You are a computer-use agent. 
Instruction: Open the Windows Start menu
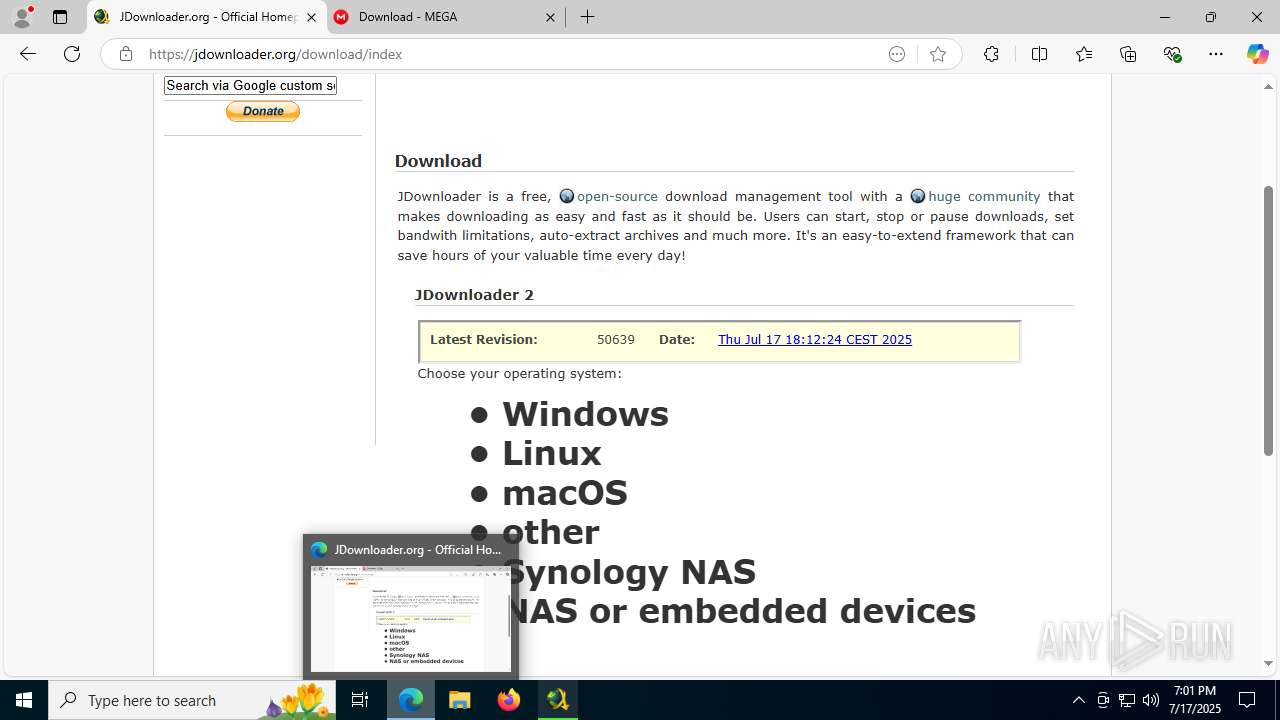[24, 700]
